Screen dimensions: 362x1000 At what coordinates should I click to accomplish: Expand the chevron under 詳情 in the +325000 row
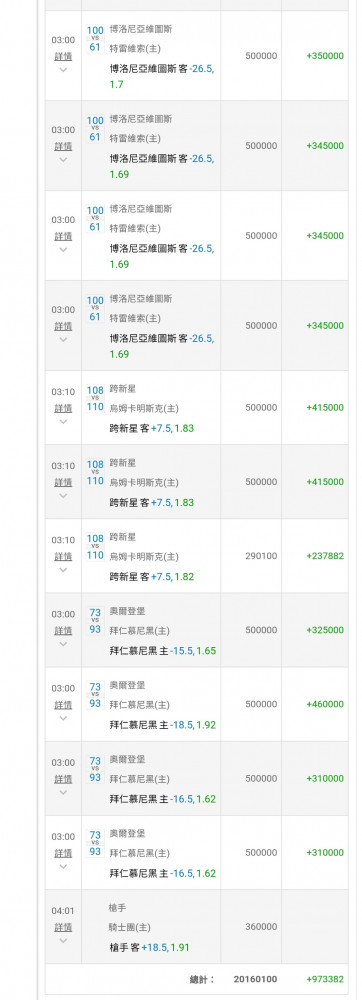(x=63, y=644)
